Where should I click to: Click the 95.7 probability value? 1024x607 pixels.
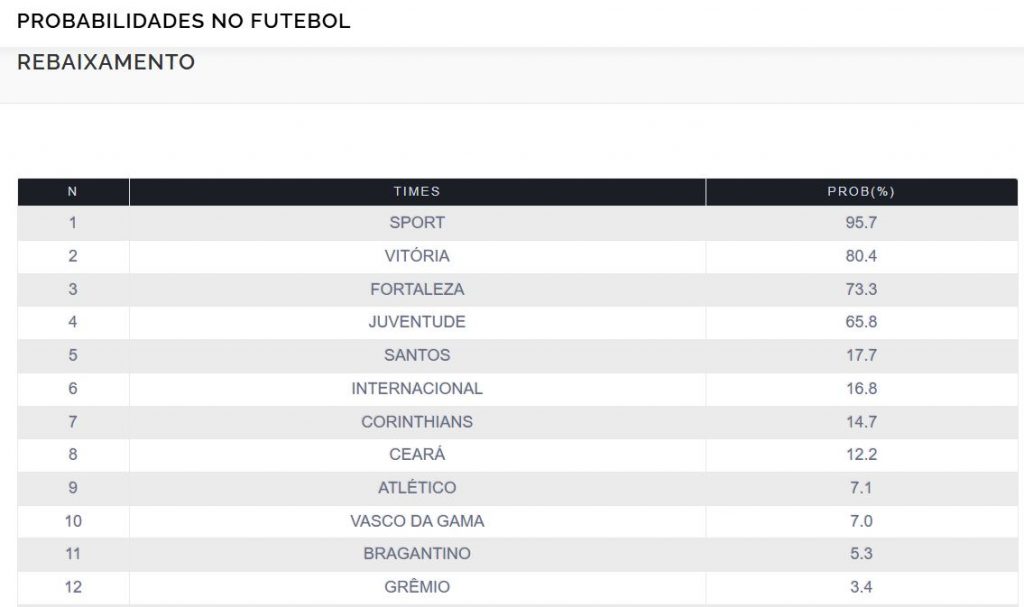[860, 223]
